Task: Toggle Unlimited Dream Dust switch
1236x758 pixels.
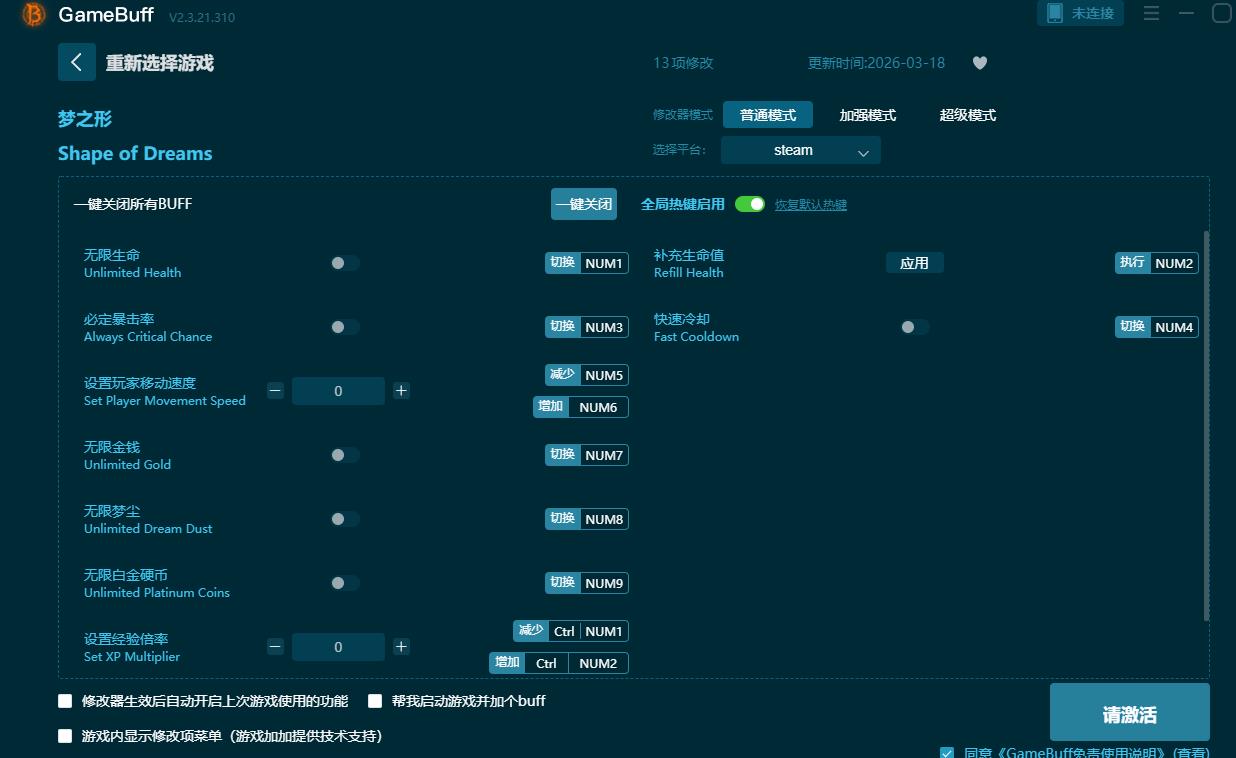Action: click(345, 519)
